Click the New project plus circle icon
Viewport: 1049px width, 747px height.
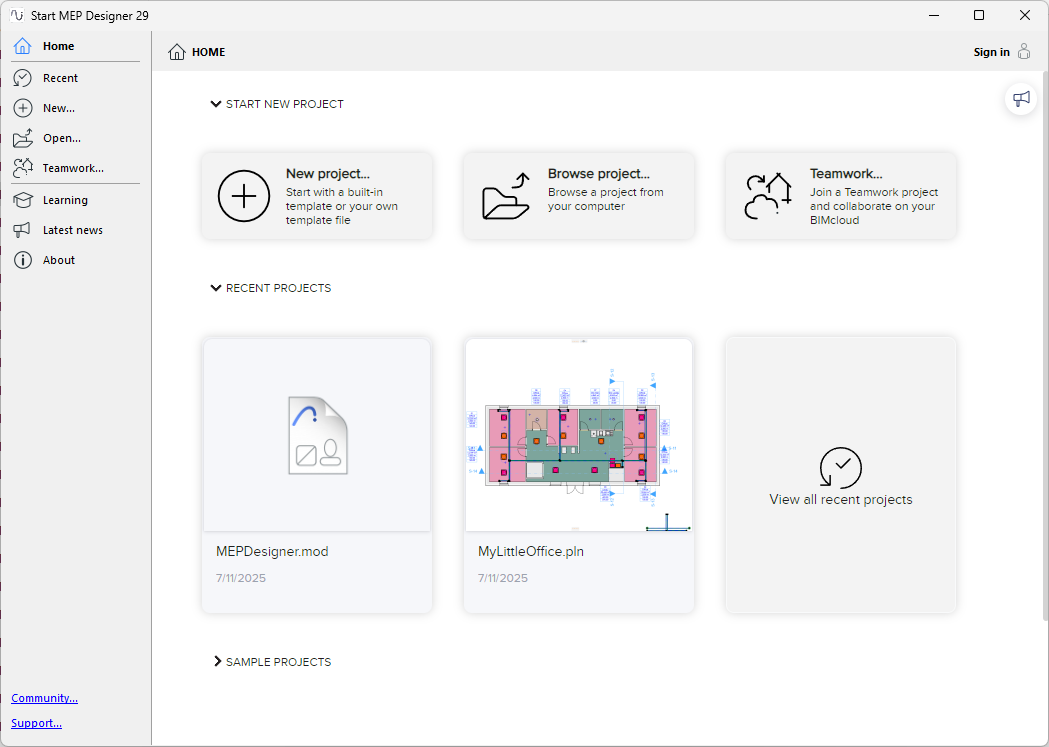(244, 195)
